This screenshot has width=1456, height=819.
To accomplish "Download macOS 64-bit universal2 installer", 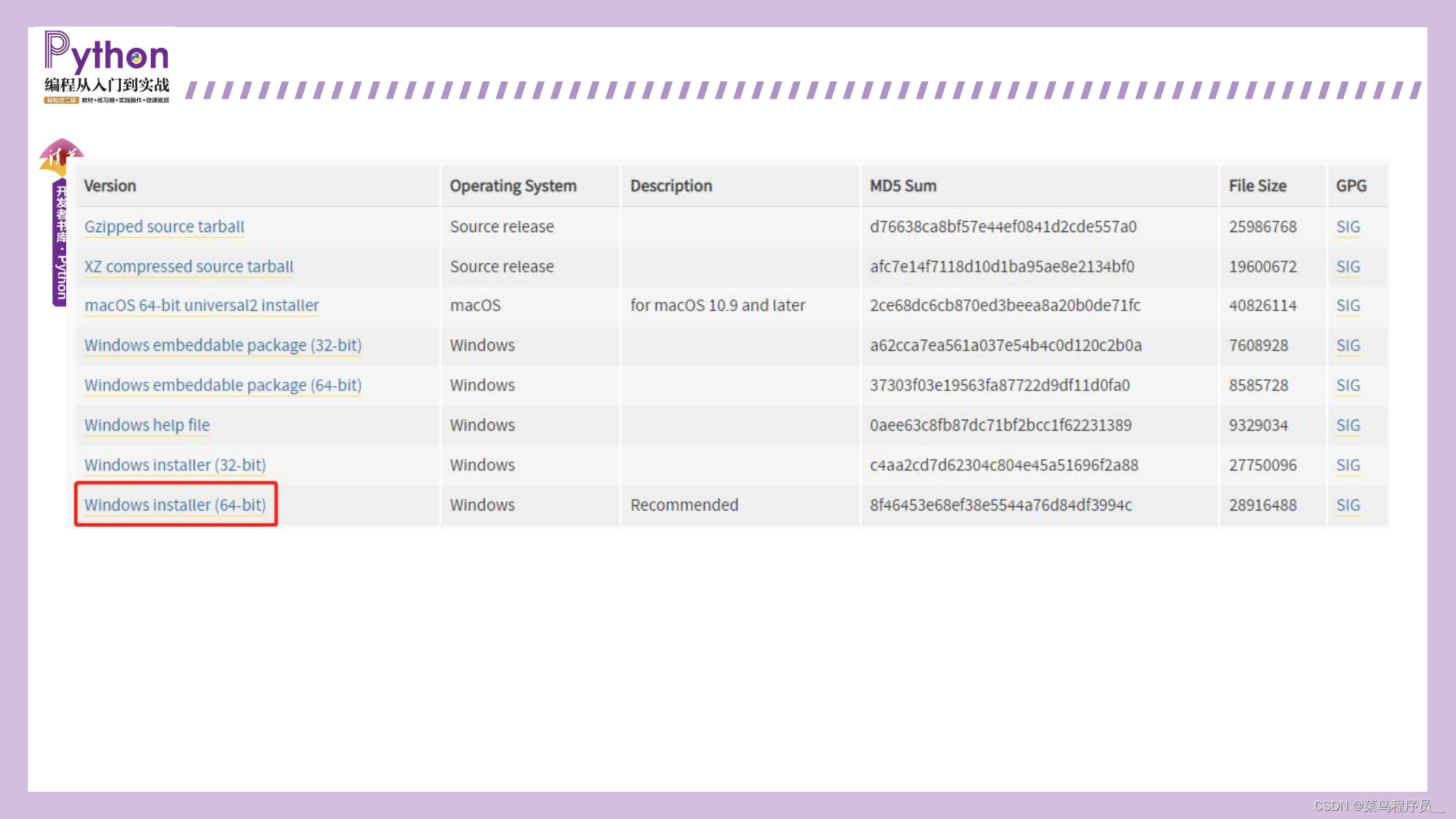I will pyautogui.click(x=201, y=305).
